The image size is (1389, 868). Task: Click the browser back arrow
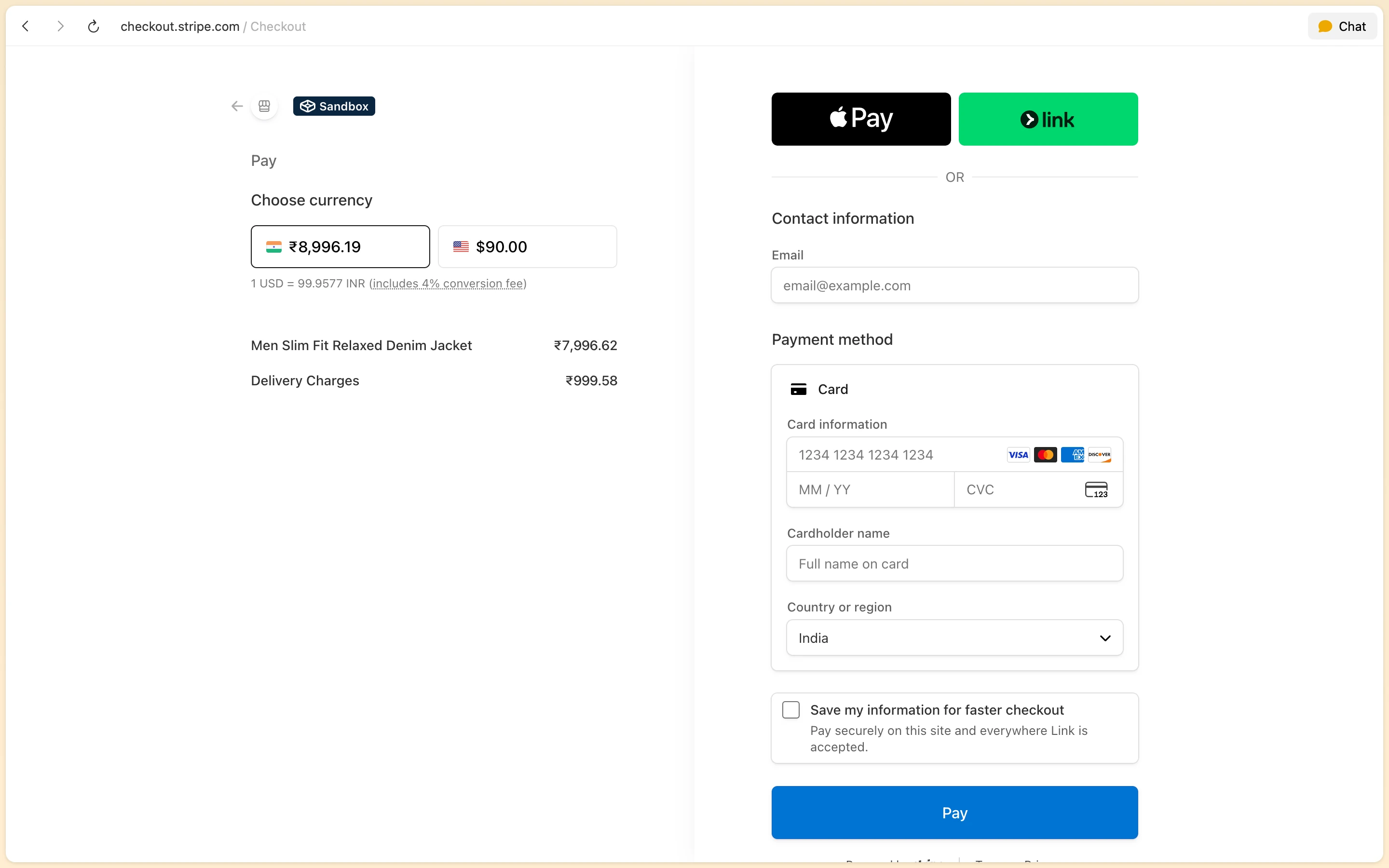coord(25,26)
